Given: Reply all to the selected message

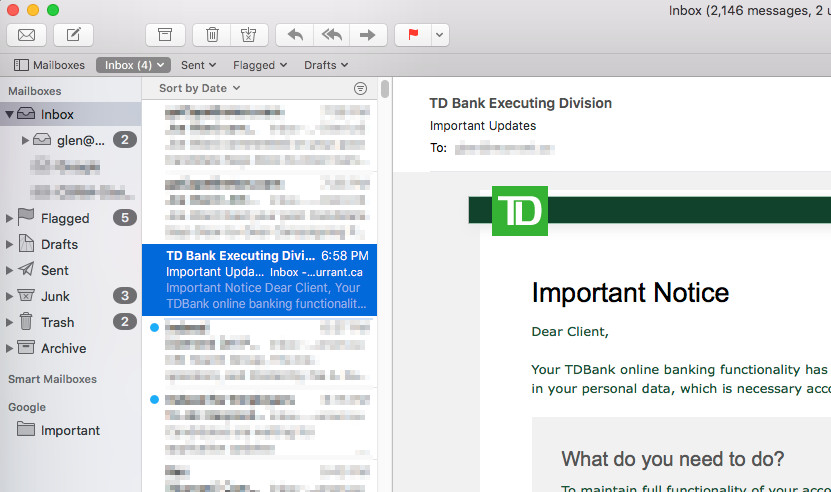Looking at the screenshot, I should coord(332,35).
